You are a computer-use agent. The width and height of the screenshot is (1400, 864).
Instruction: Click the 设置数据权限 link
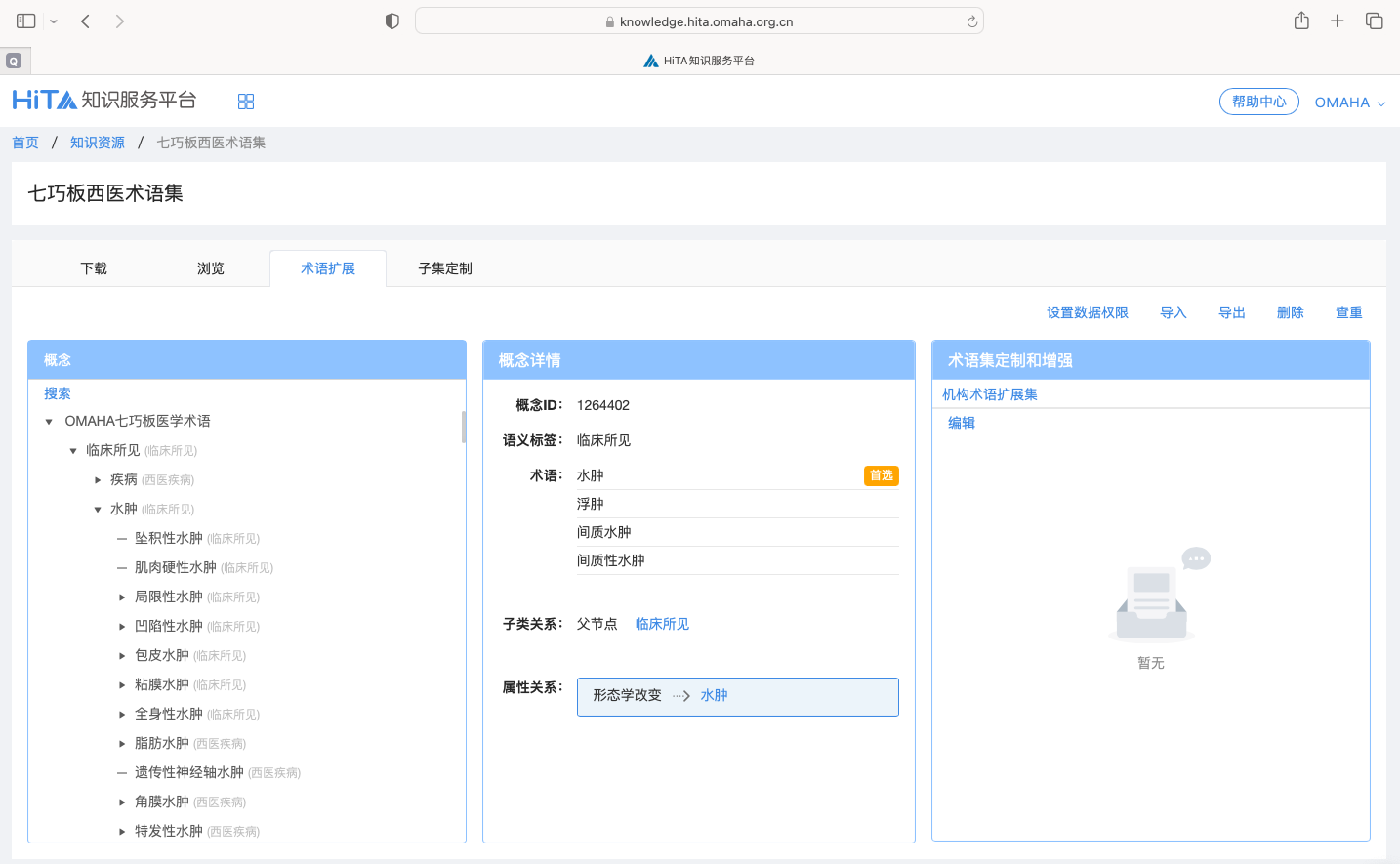pos(1087,312)
